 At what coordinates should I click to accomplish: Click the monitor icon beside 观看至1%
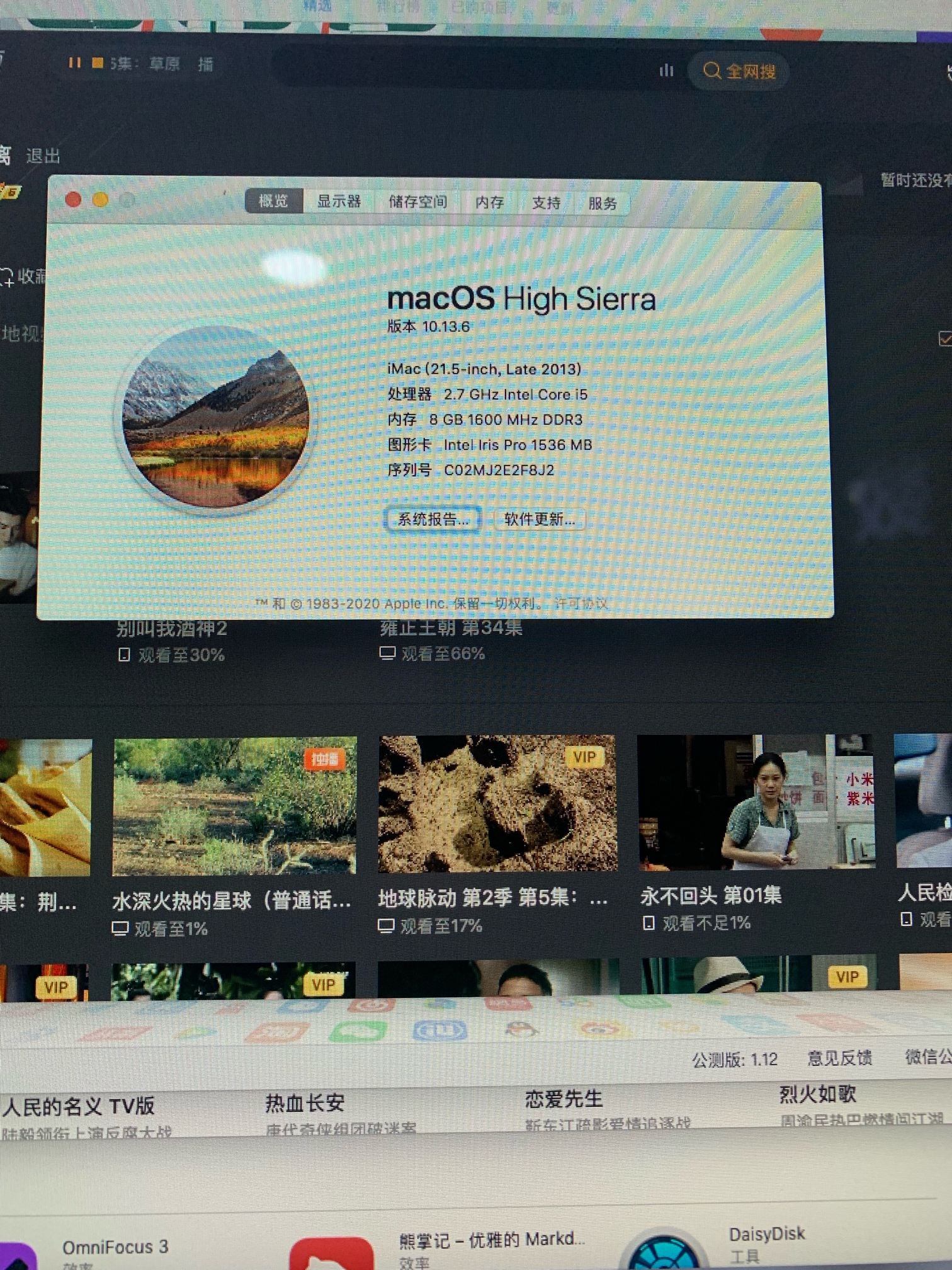pos(120,929)
